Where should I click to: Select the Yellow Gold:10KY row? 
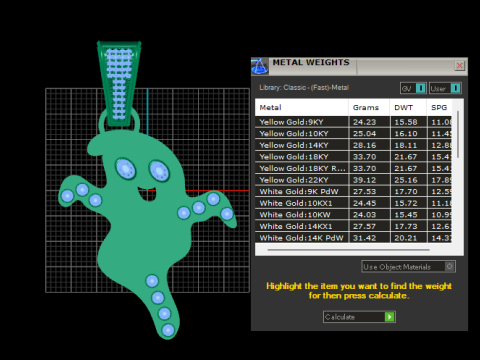click(x=353, y=134)
